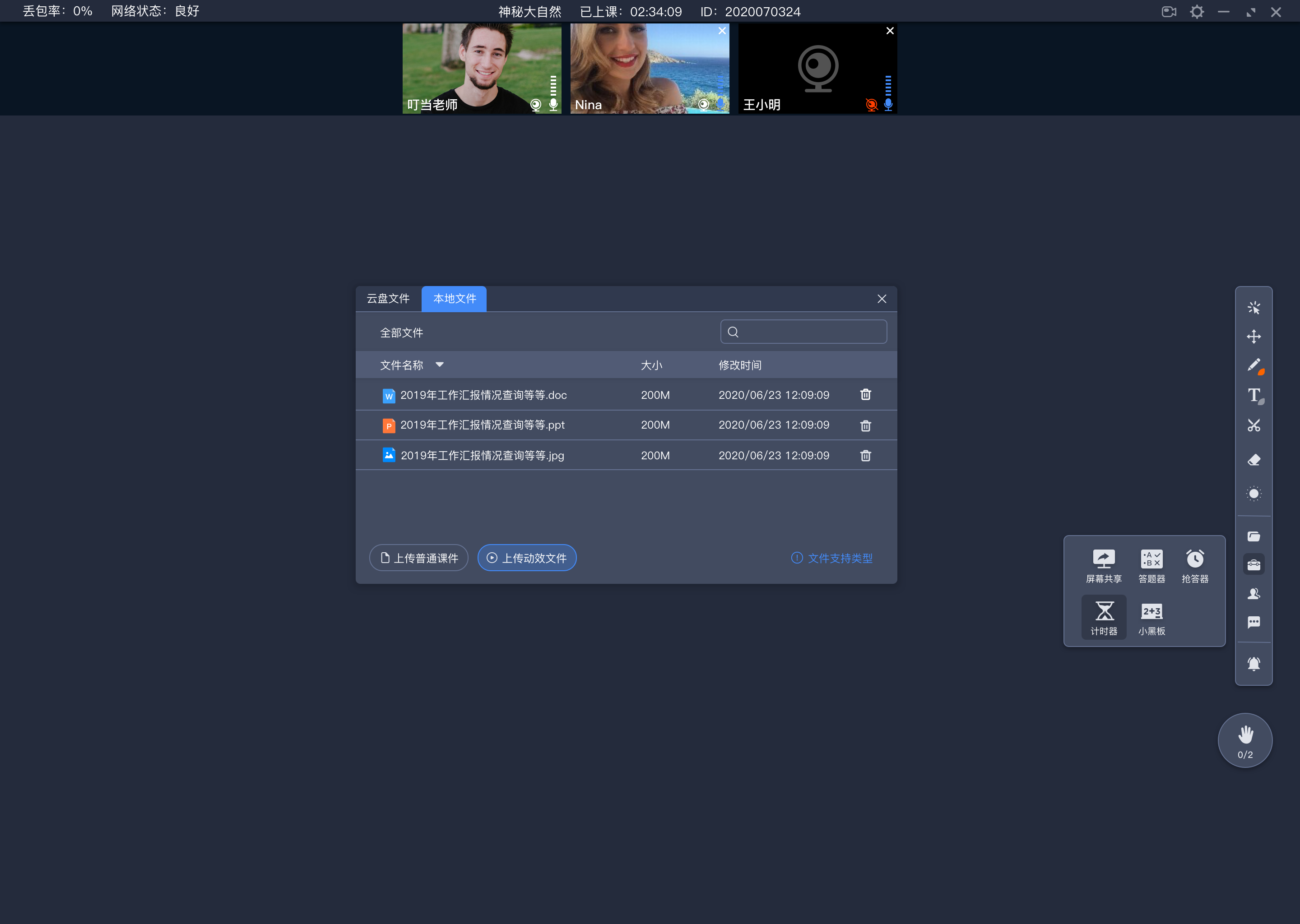
Task: Expand file name sort dropdown
Action: coord(439,364)
